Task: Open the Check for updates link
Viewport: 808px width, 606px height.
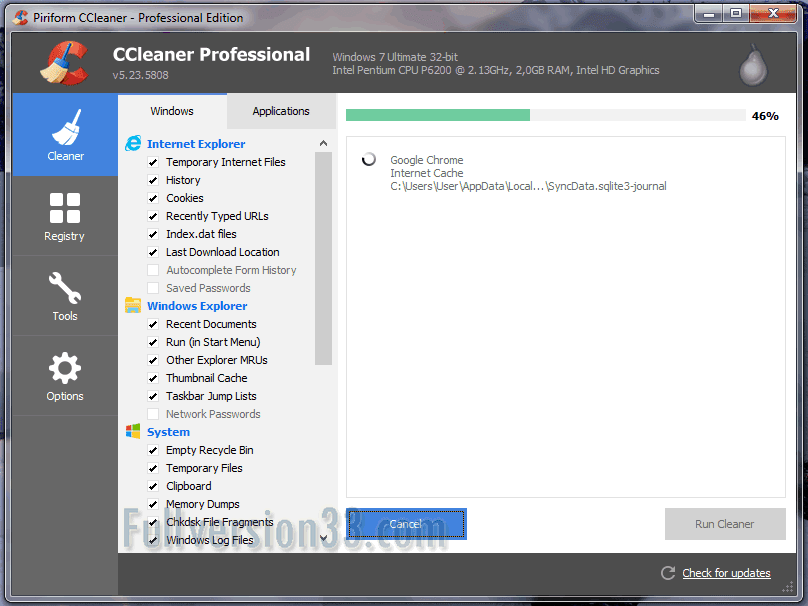Action: click(x=726, y=573)
